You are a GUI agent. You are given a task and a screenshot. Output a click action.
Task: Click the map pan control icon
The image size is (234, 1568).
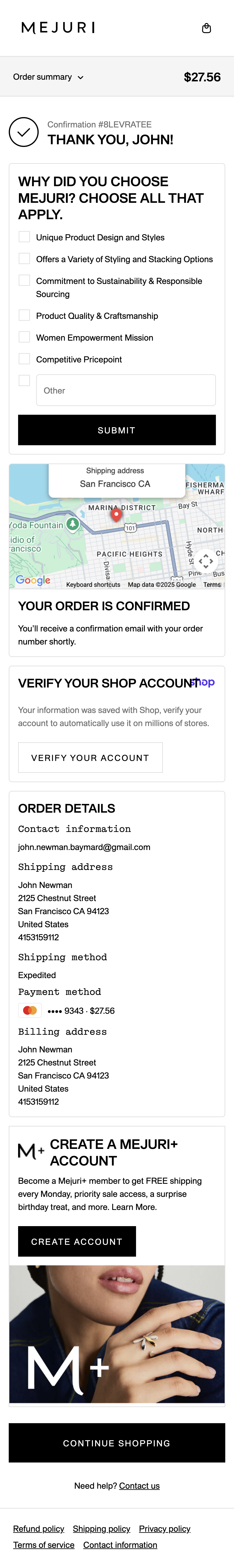pos(205,560)
